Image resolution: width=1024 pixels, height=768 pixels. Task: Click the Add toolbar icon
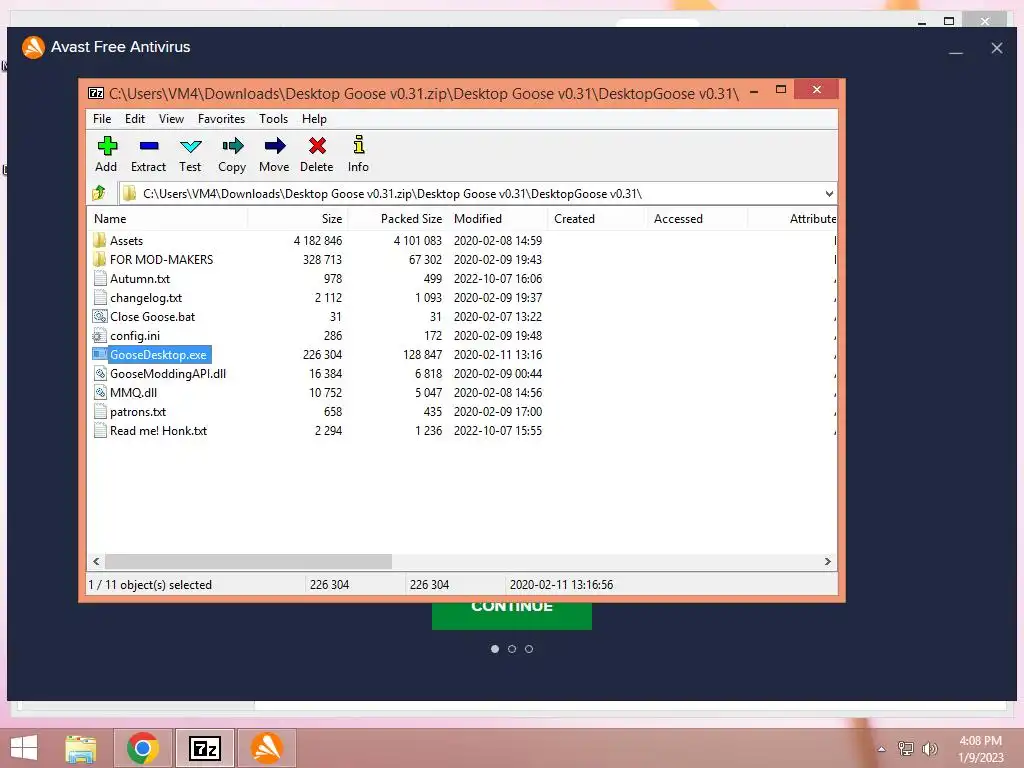(106, 146)
